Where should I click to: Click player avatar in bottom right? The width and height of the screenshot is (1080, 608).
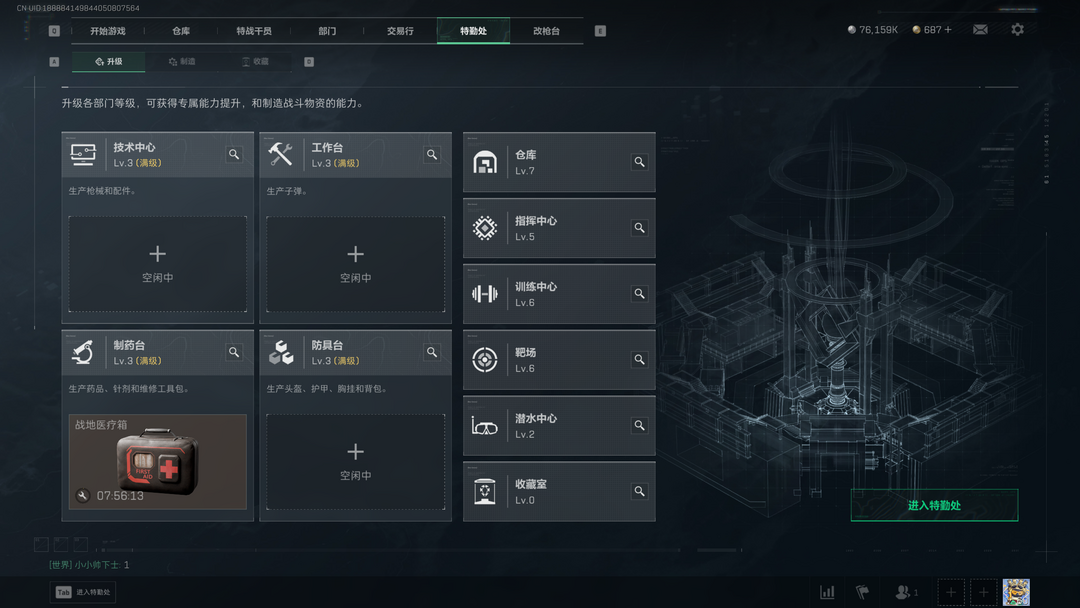pos(1016,592)
